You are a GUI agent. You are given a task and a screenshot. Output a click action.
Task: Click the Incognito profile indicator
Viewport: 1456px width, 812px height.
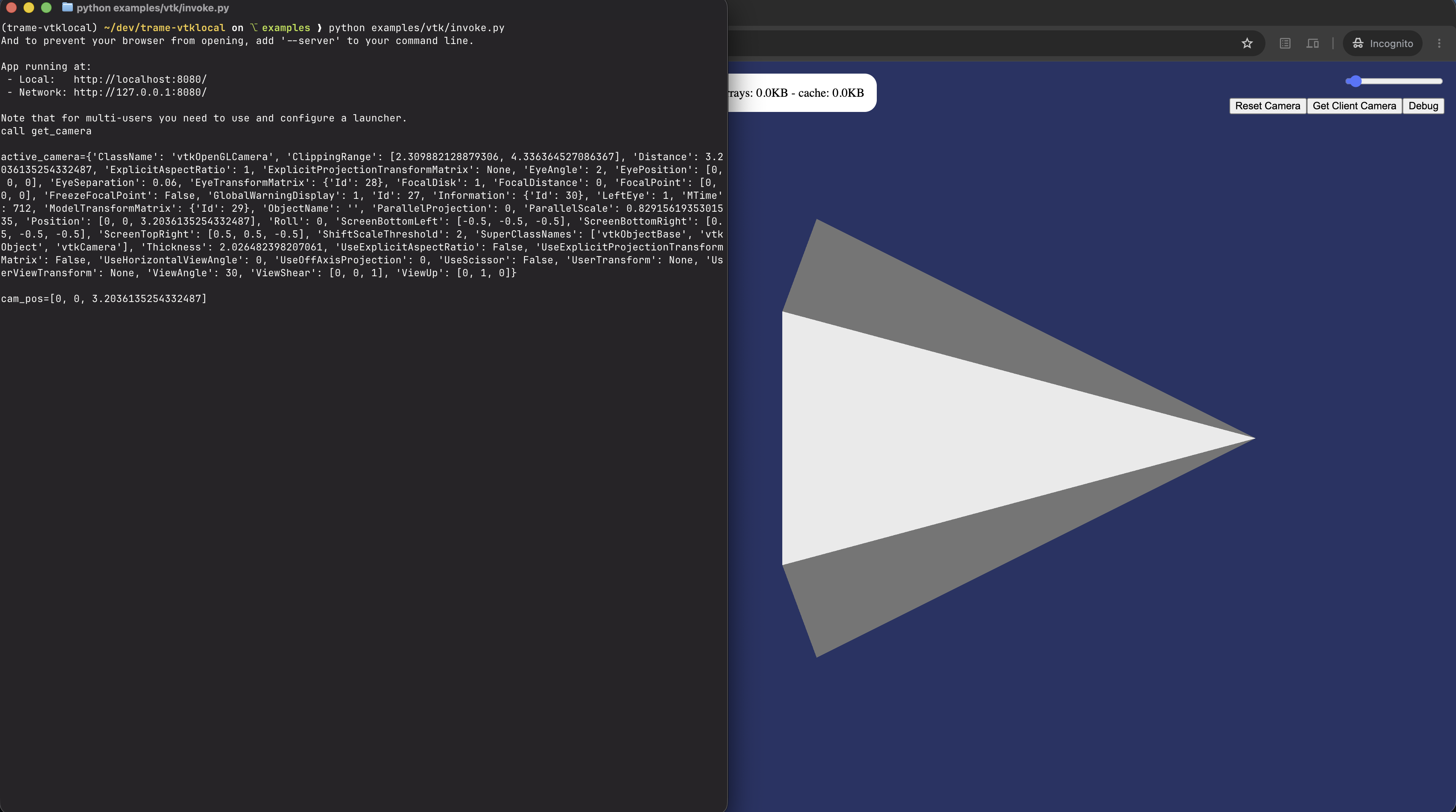[x=1382, y=44]
